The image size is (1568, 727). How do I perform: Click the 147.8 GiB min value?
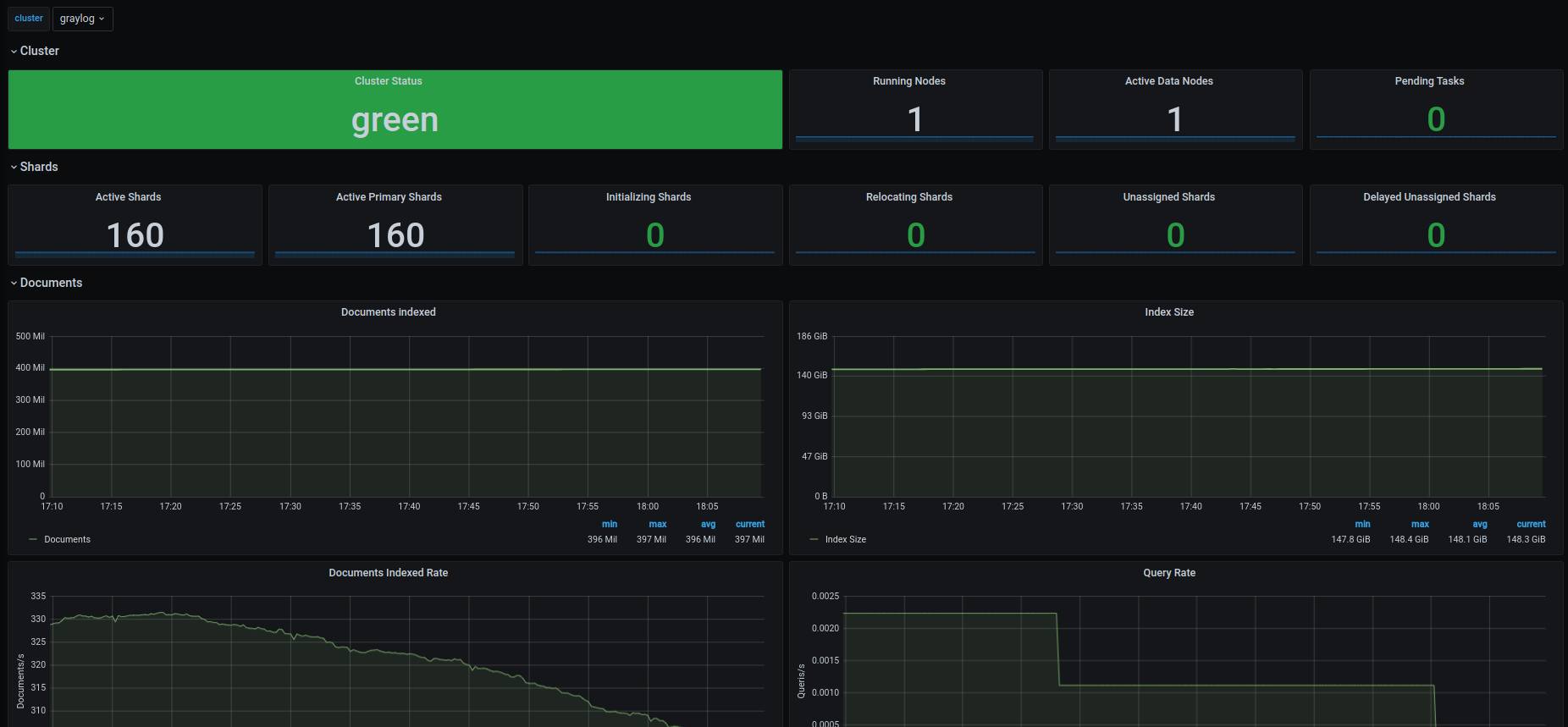point(1350,539)
